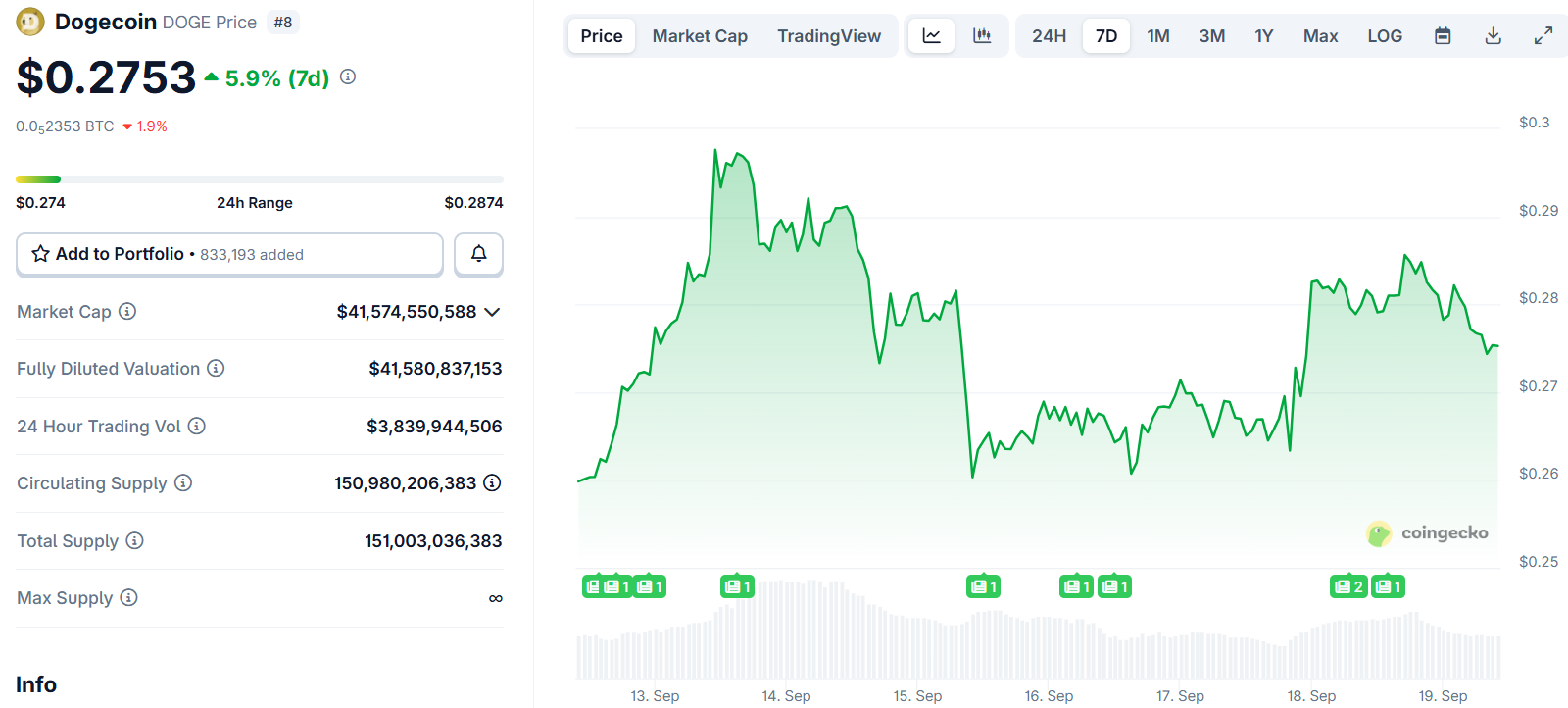This screenshot has height=708, width=1568.
Task: Select the TradingView chart tab
Action: (829, 36)
